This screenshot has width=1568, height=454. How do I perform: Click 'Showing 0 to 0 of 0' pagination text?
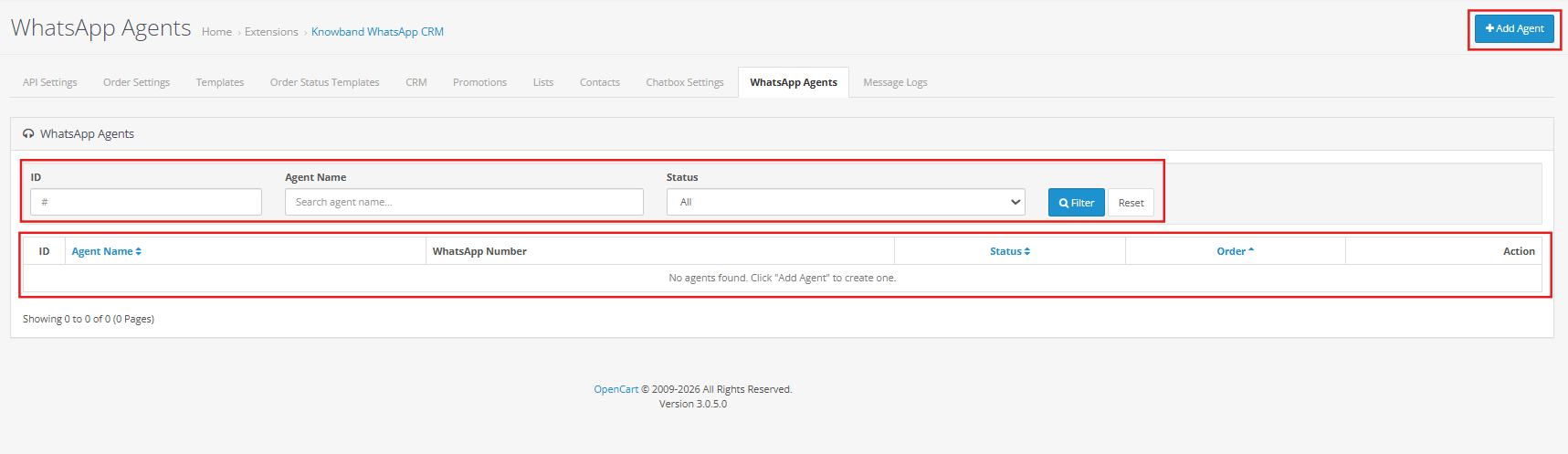click(x=89, y=319)
